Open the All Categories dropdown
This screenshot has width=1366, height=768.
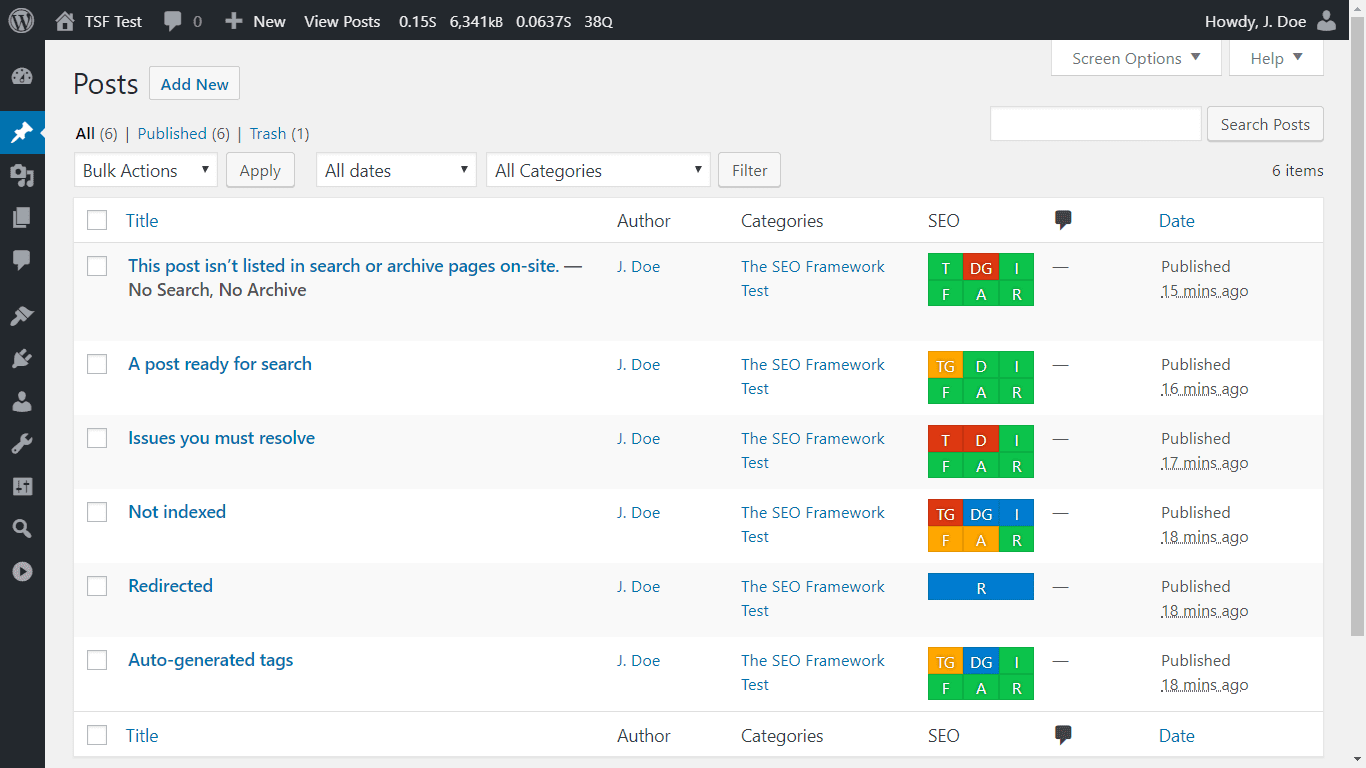597,169
